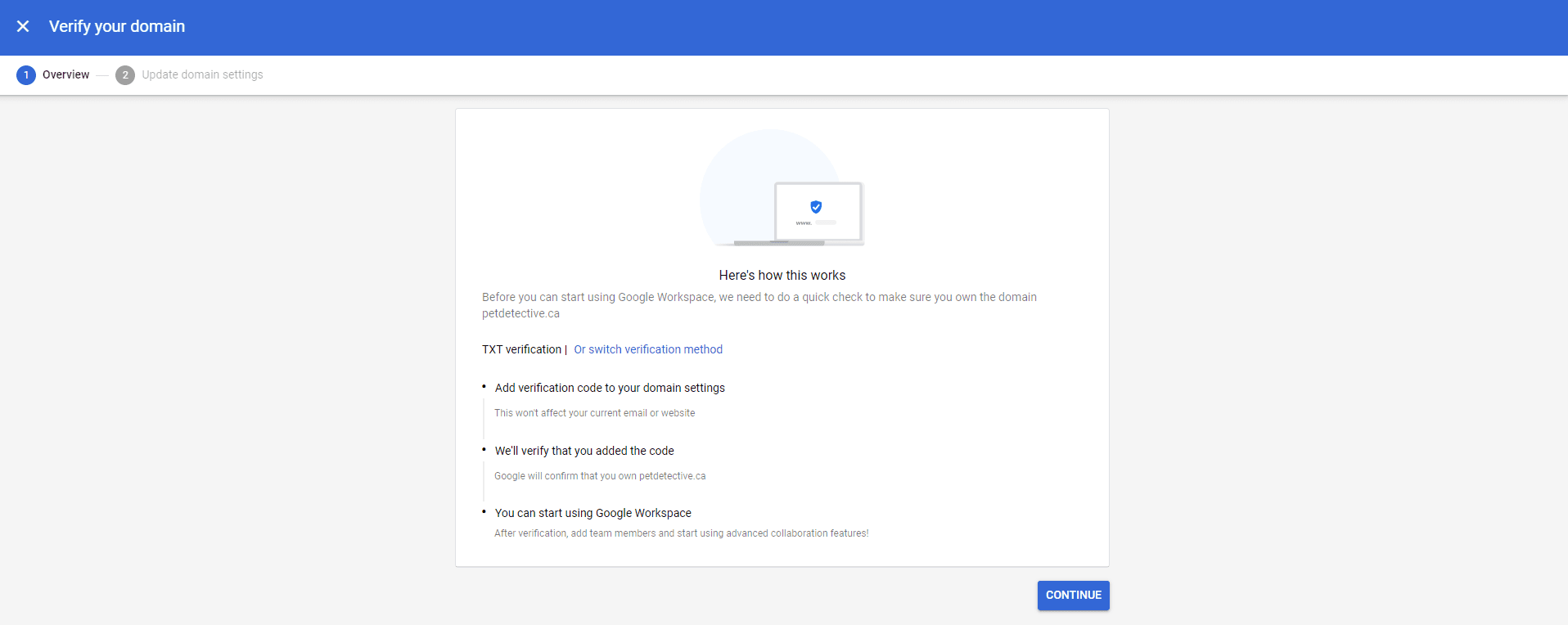Click 'Add verification code to your domain settings'
Screen dimensions: 1568x625
tap(610, 388)
